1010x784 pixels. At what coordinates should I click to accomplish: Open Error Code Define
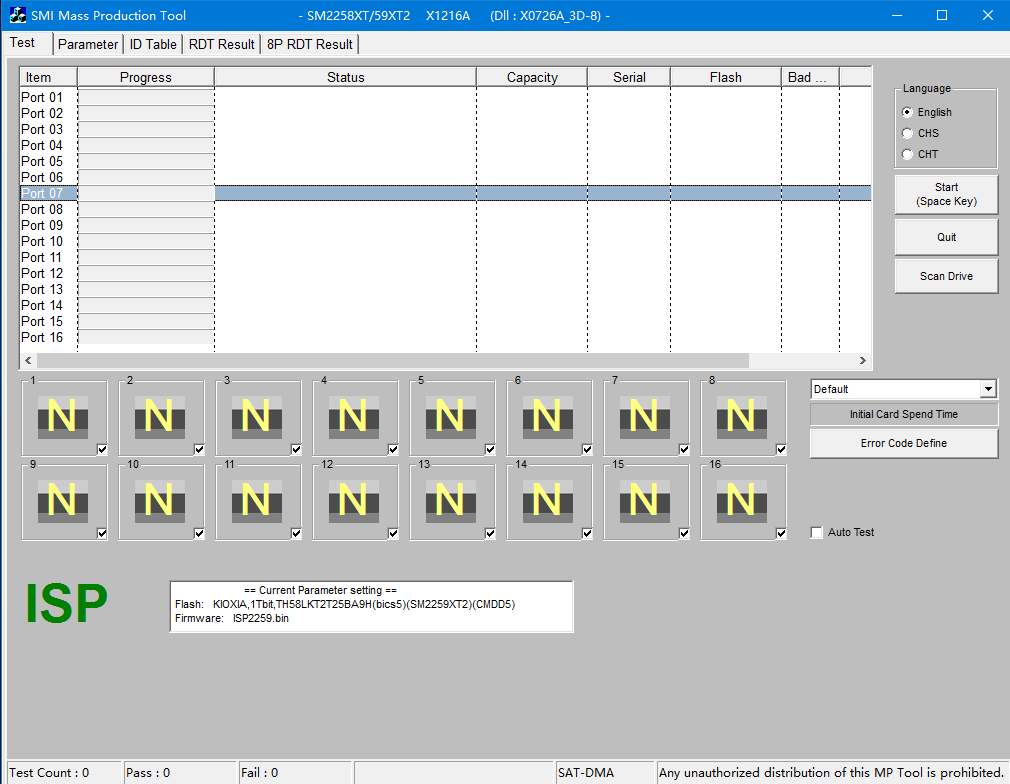coord(903,443)
